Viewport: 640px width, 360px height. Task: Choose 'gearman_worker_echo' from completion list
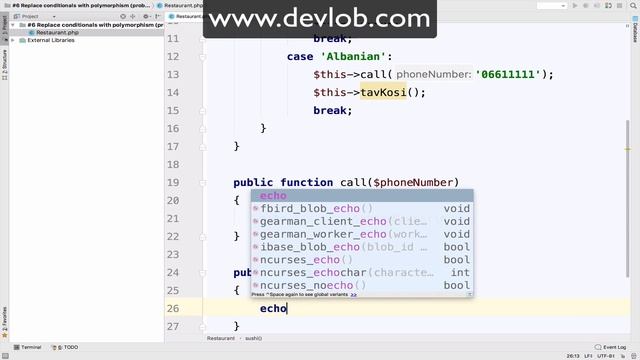pos(362,234)
